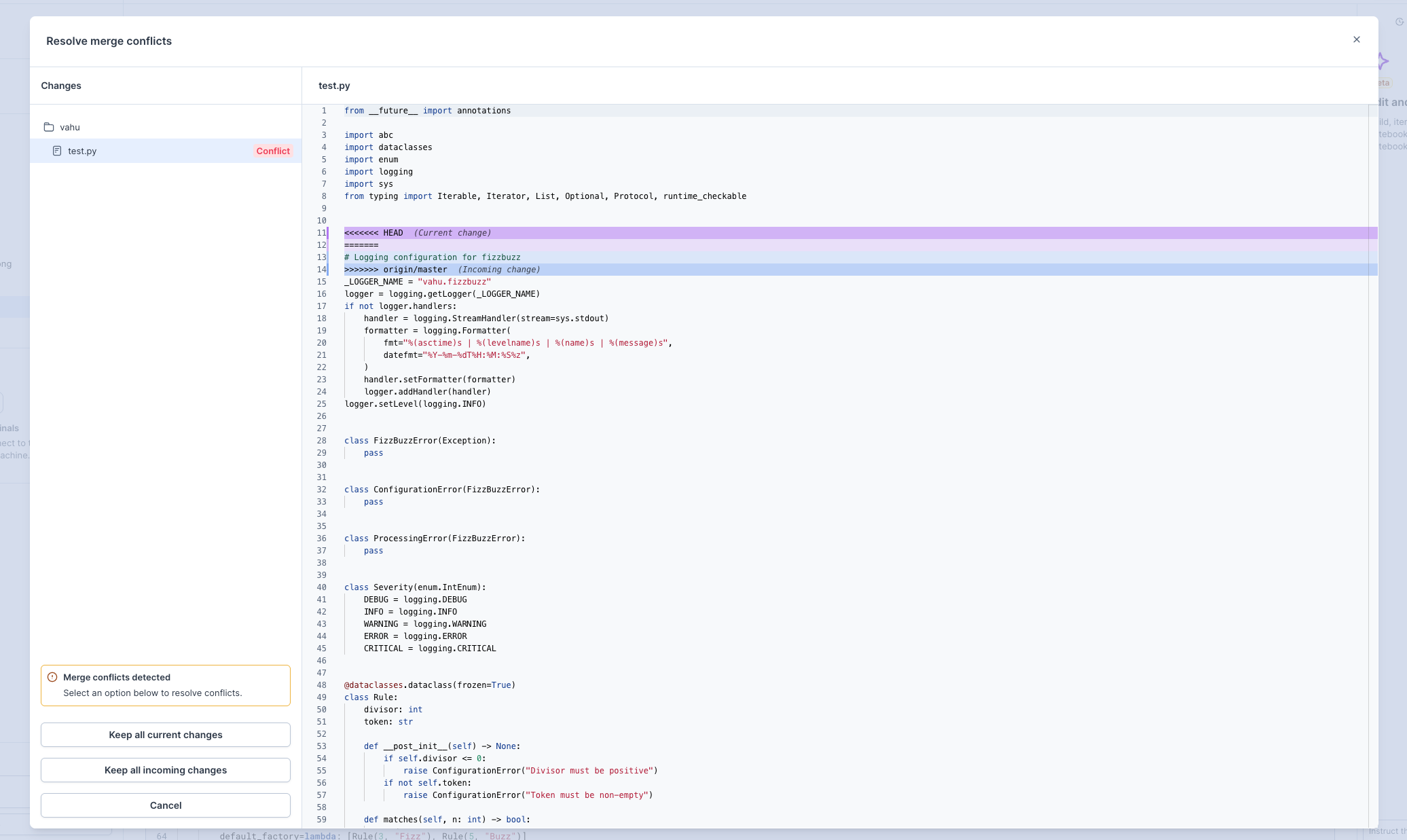Click the clock history icon in top-right corner
The height and width of the screenshot is (840, 1407).
point(1398,20)
